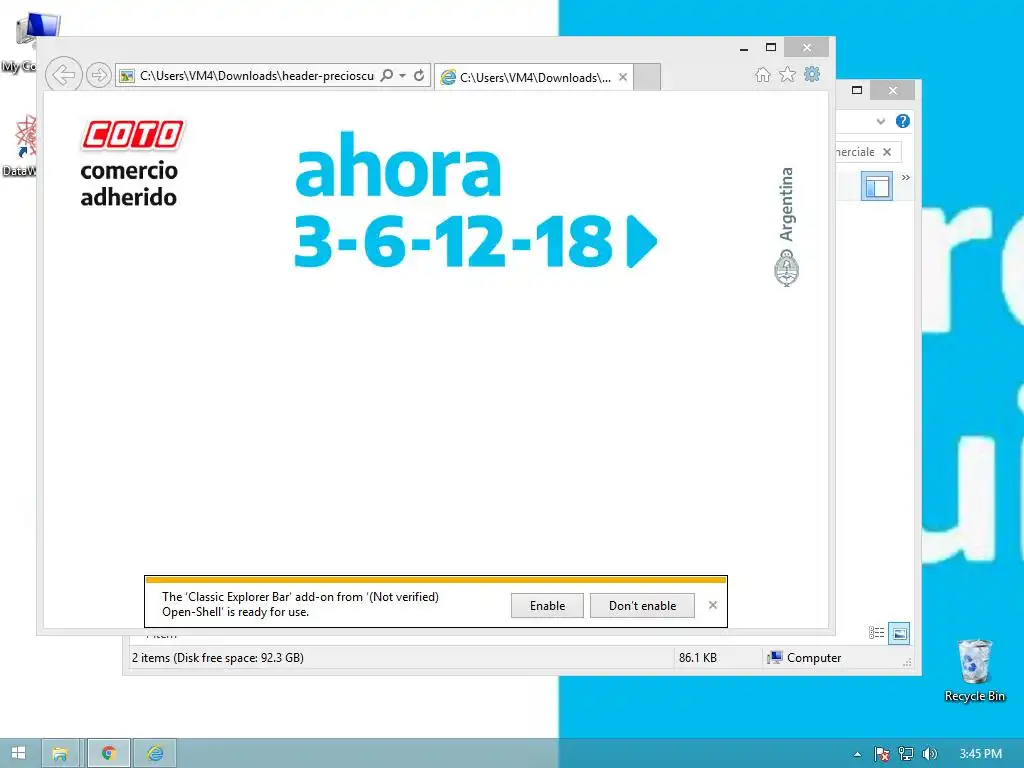Click the COTO logo image
This screenshot has width=1024, height=768.
133,135
